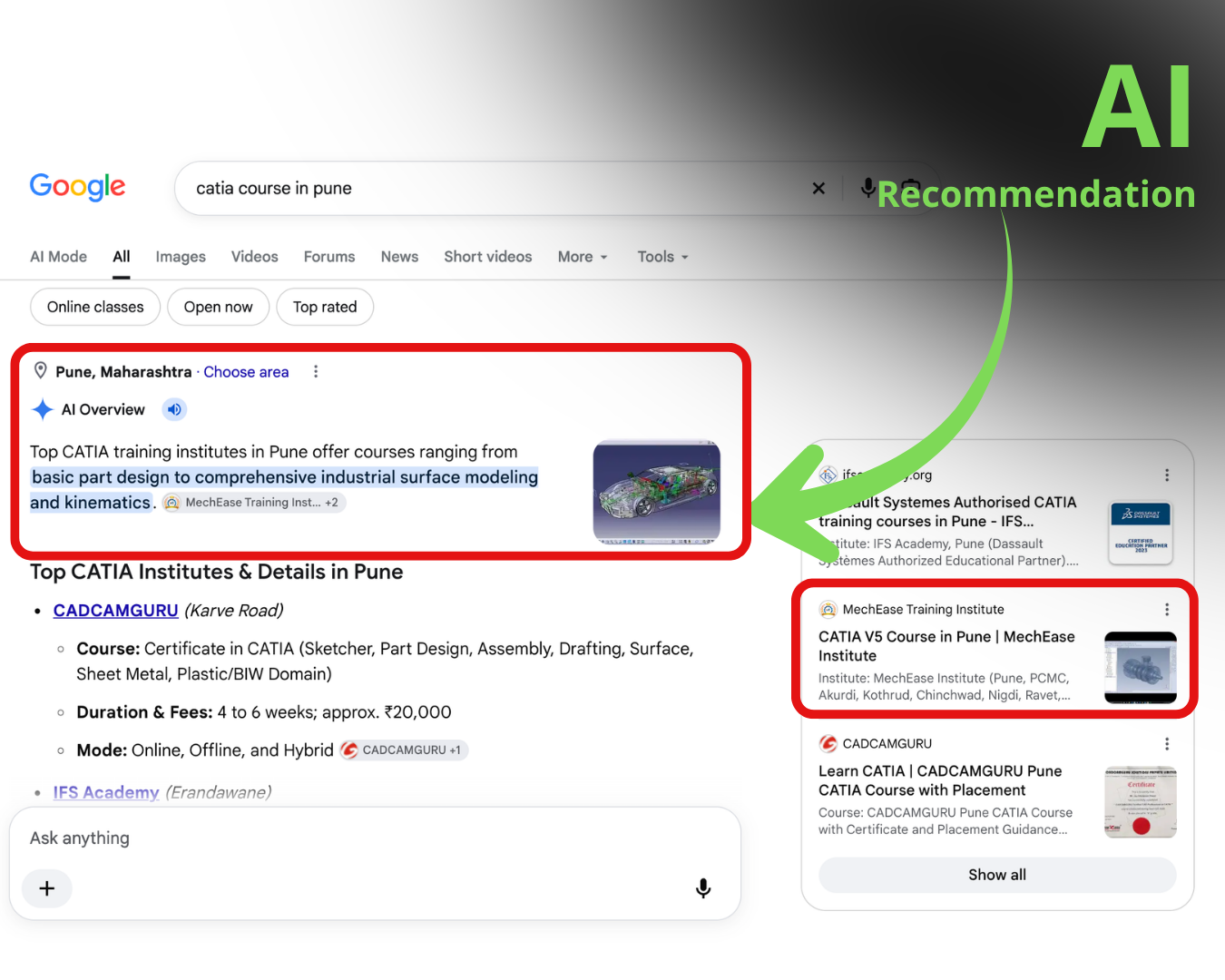Click the Google logo
The height and width of the screenshot is (980, 1225).
[77, 187]
